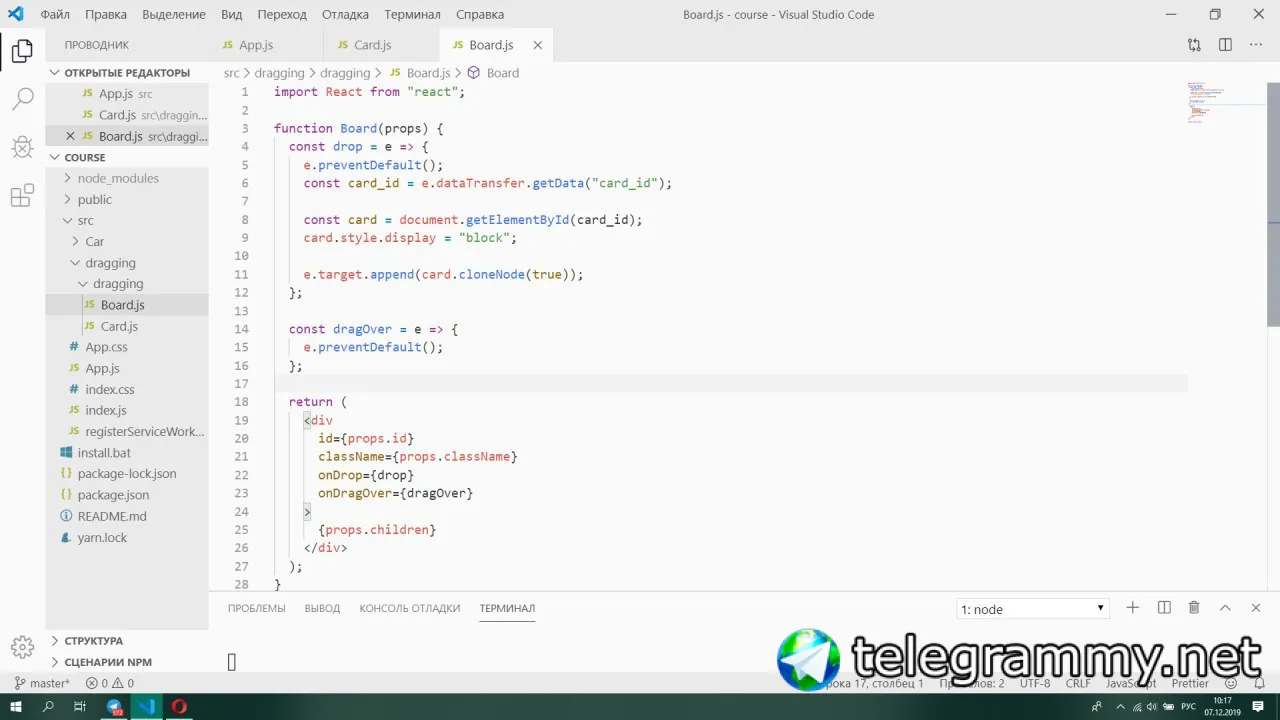Open the Windows Start menu
Screen dimensions: 1280x720
[x=16, y=707]
